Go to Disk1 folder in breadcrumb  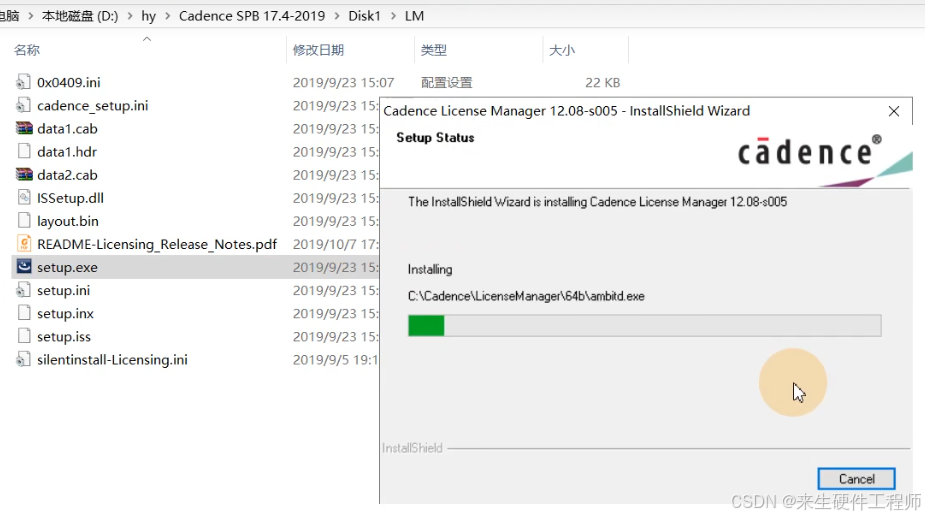click(x=365, y=16)
